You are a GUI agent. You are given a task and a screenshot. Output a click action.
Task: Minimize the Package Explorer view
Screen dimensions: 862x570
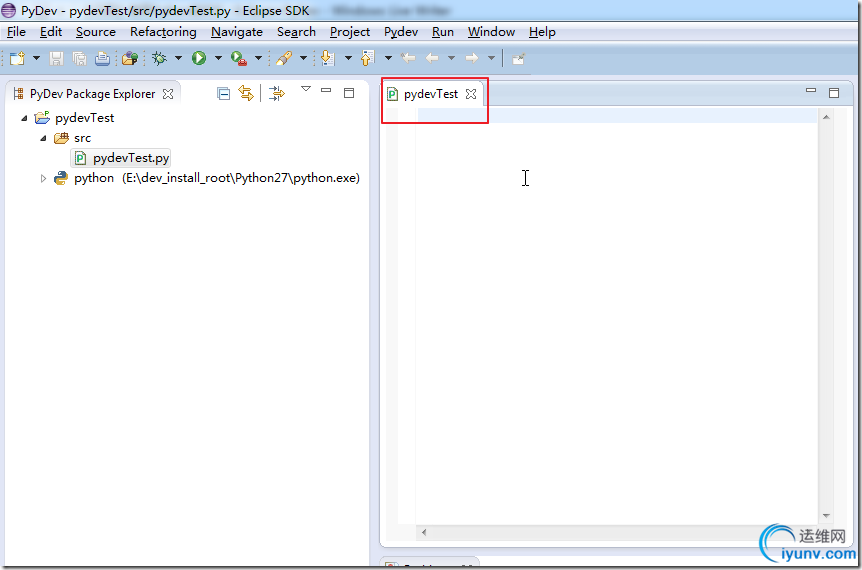pos(326,90)
